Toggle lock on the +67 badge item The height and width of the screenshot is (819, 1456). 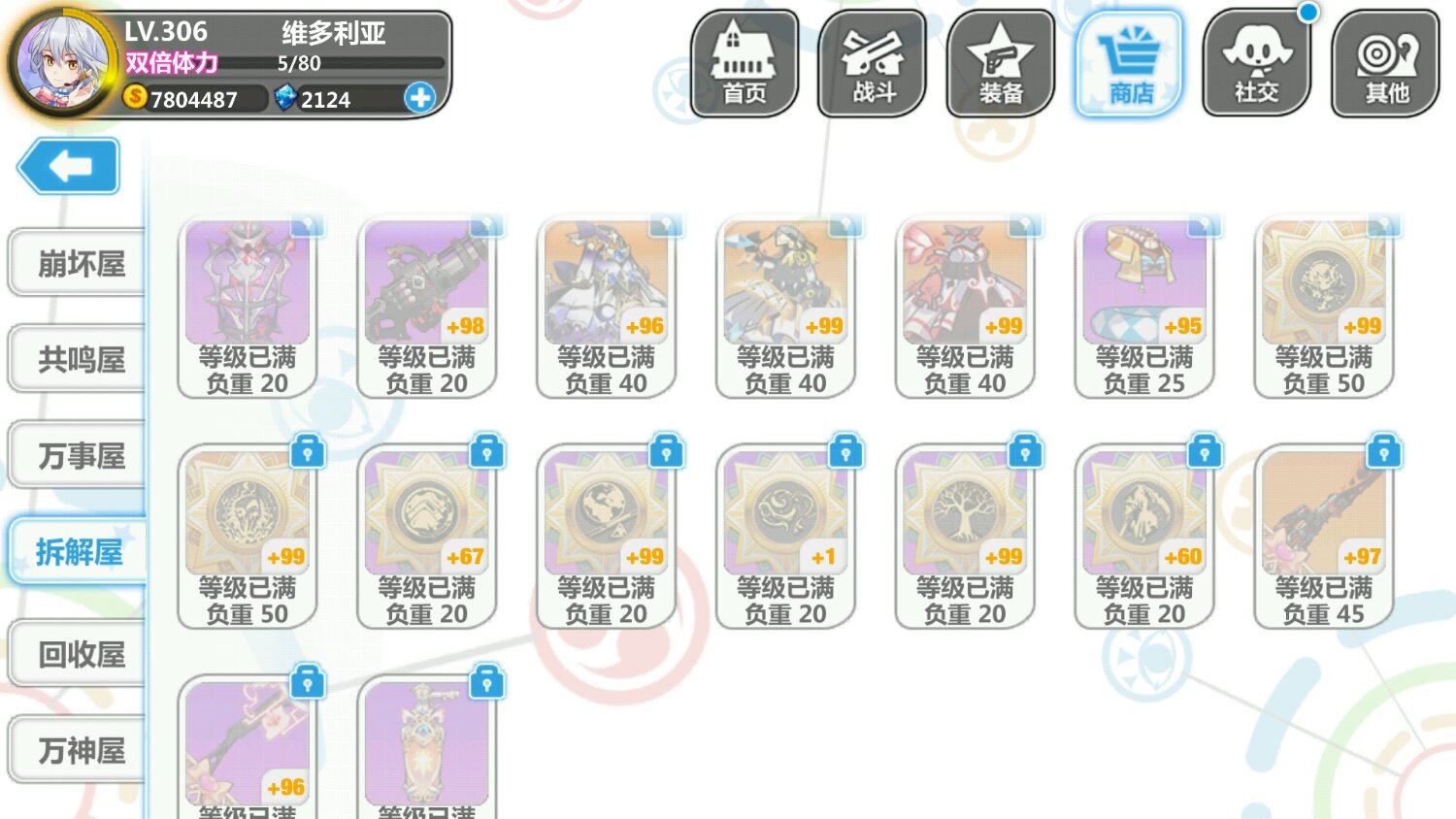486,452
